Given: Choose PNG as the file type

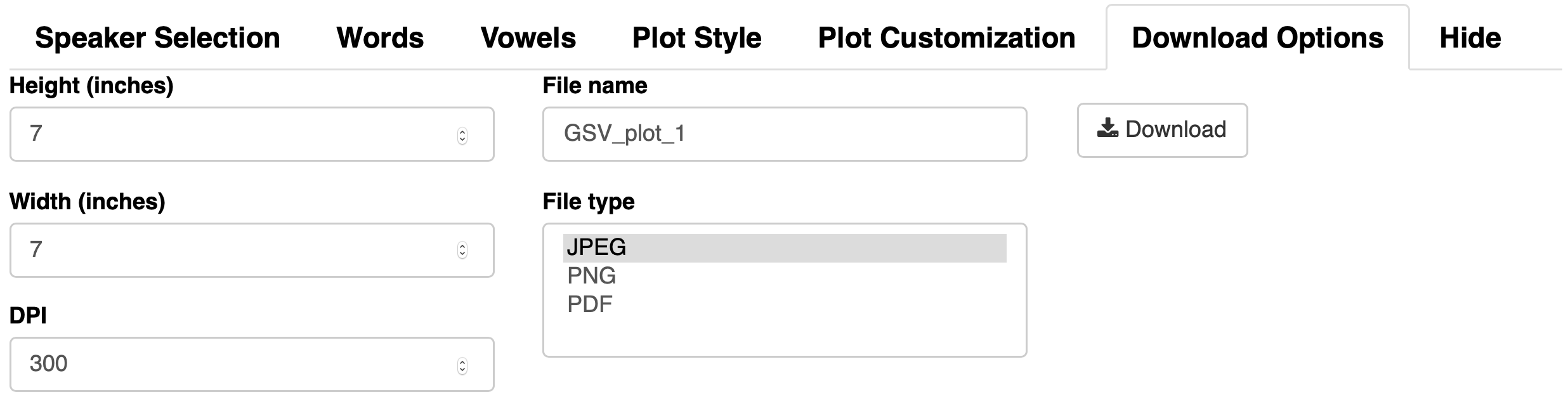Looking at the screenshot, I should pyautogui.click(x=785, y=276).
